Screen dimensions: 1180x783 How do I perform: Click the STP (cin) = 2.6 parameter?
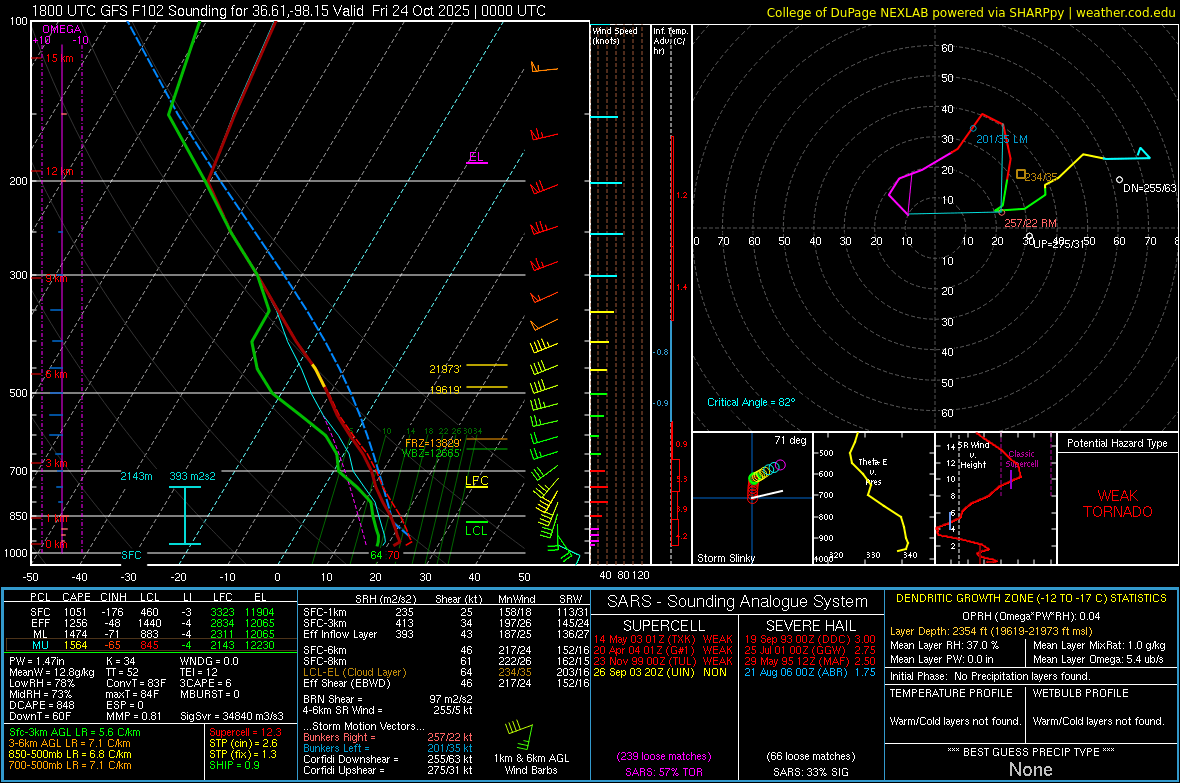click(243, 743)
